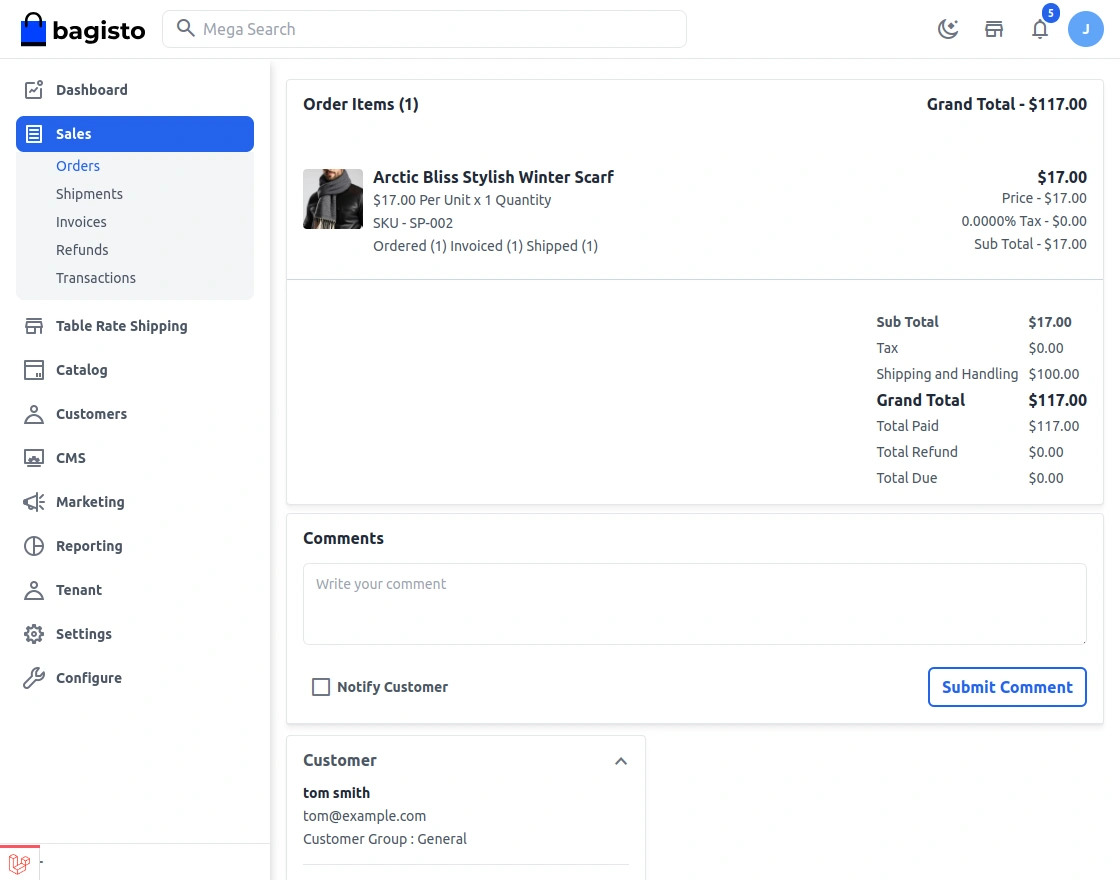Toggle dark mode moon icon

(948, 29)
